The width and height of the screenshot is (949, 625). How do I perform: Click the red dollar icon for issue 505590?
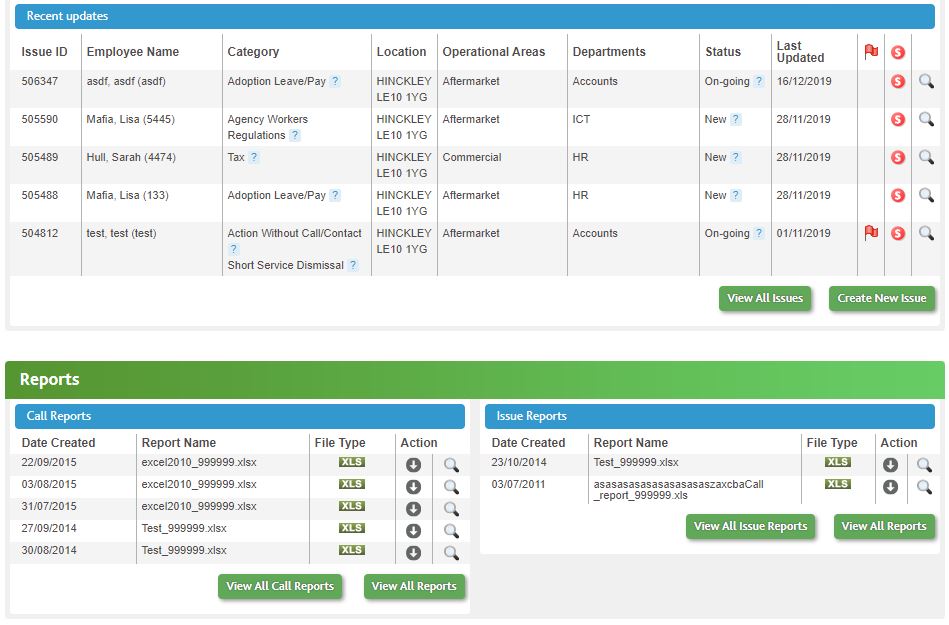(897, 120)
